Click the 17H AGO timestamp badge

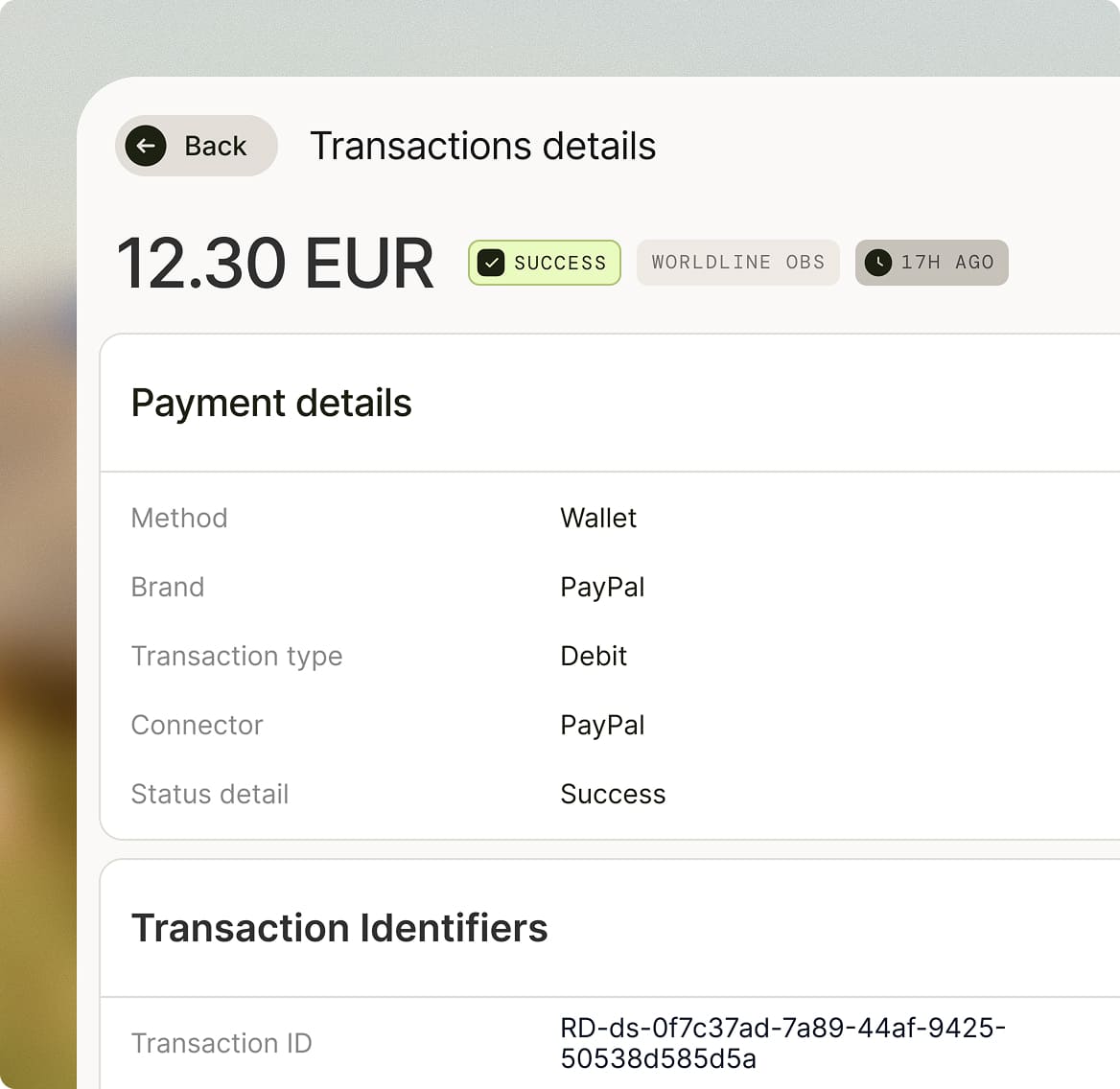[931, 263]
